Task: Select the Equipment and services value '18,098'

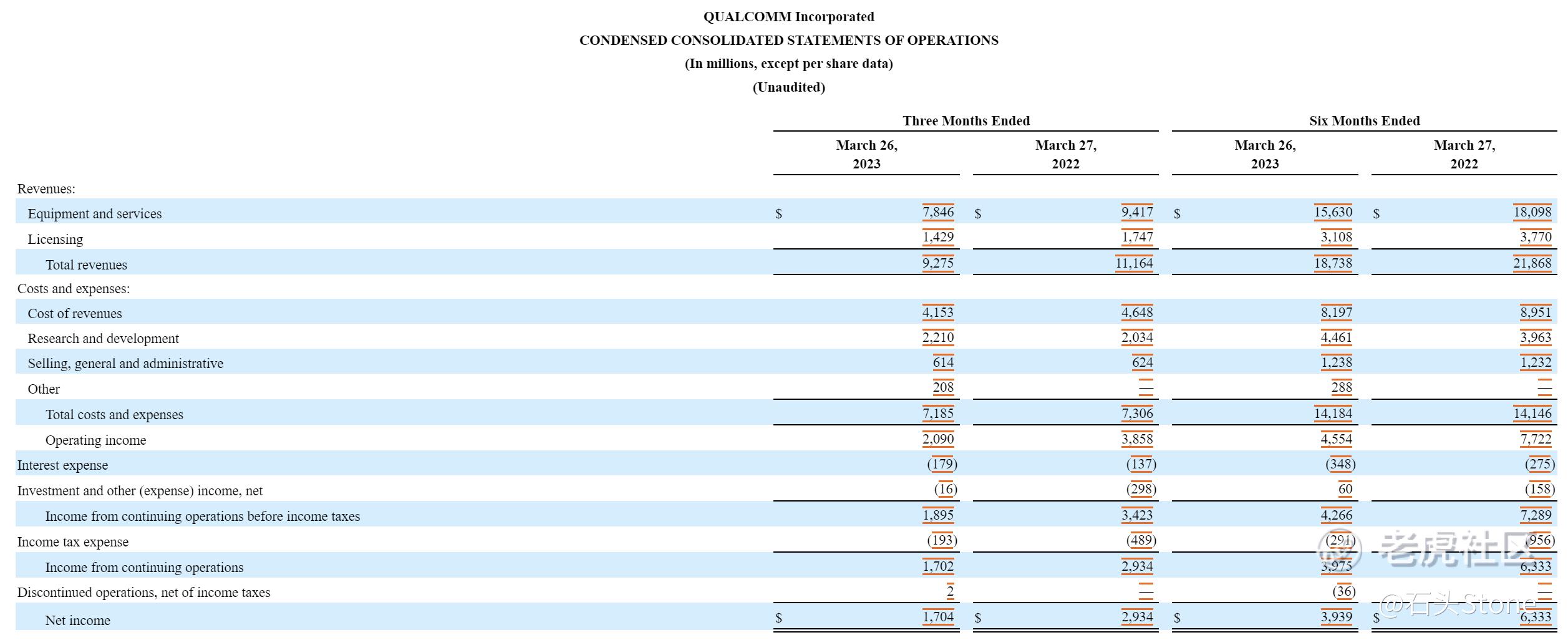Action: 1532,212
